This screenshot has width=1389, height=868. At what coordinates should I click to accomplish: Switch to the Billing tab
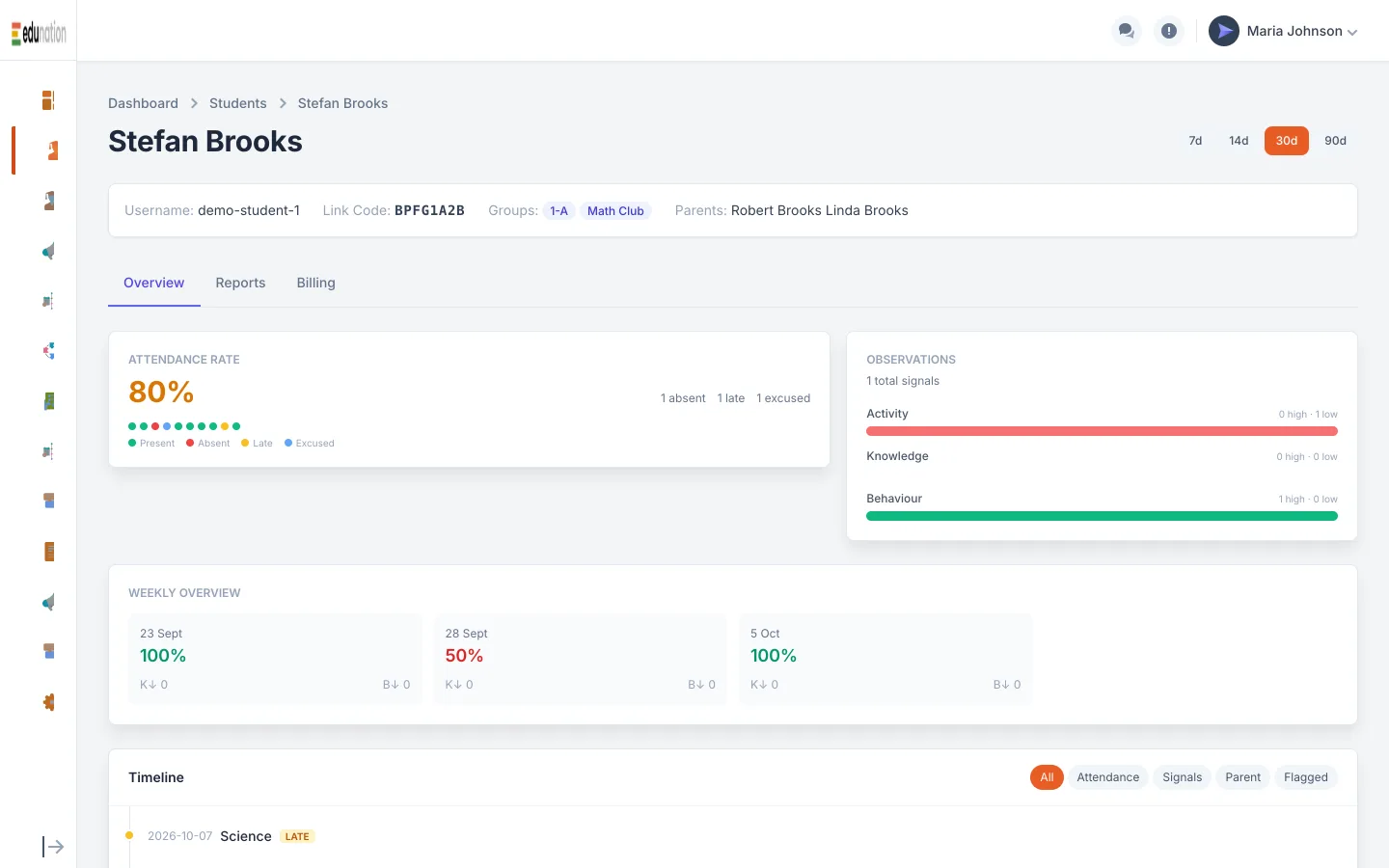315,283
